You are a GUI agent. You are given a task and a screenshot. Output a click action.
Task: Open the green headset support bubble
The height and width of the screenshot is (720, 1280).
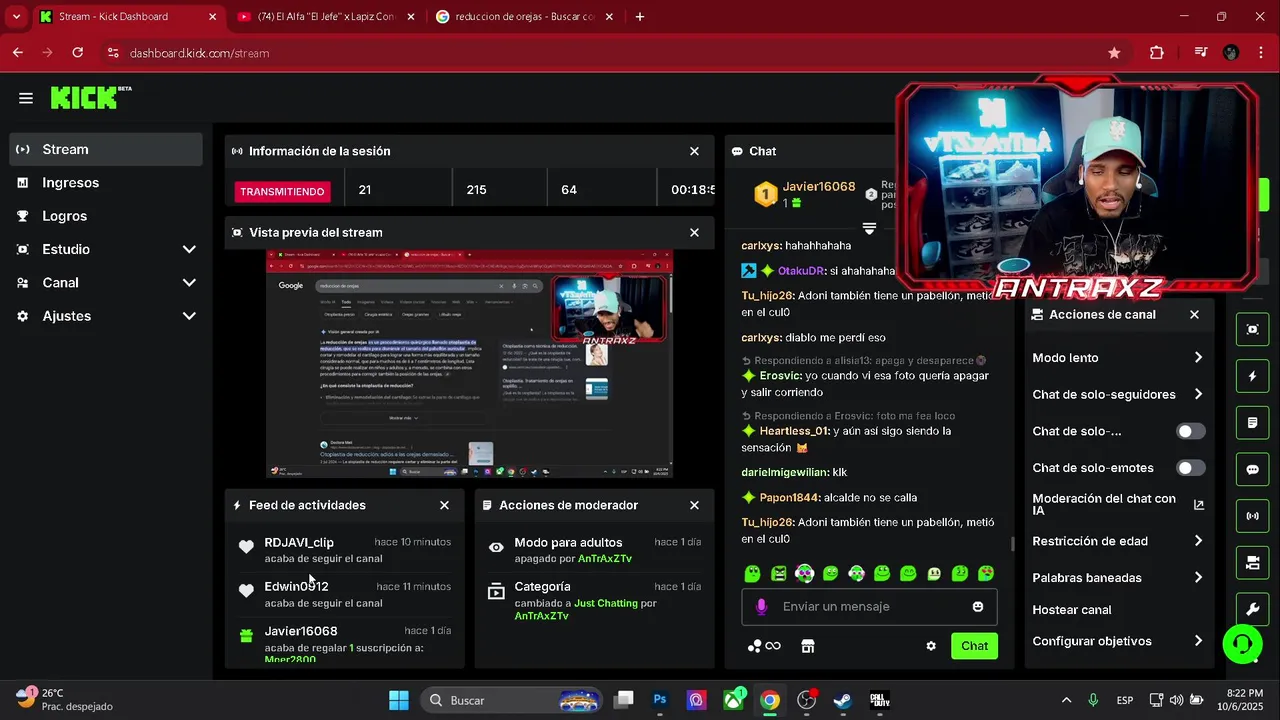1243,644
